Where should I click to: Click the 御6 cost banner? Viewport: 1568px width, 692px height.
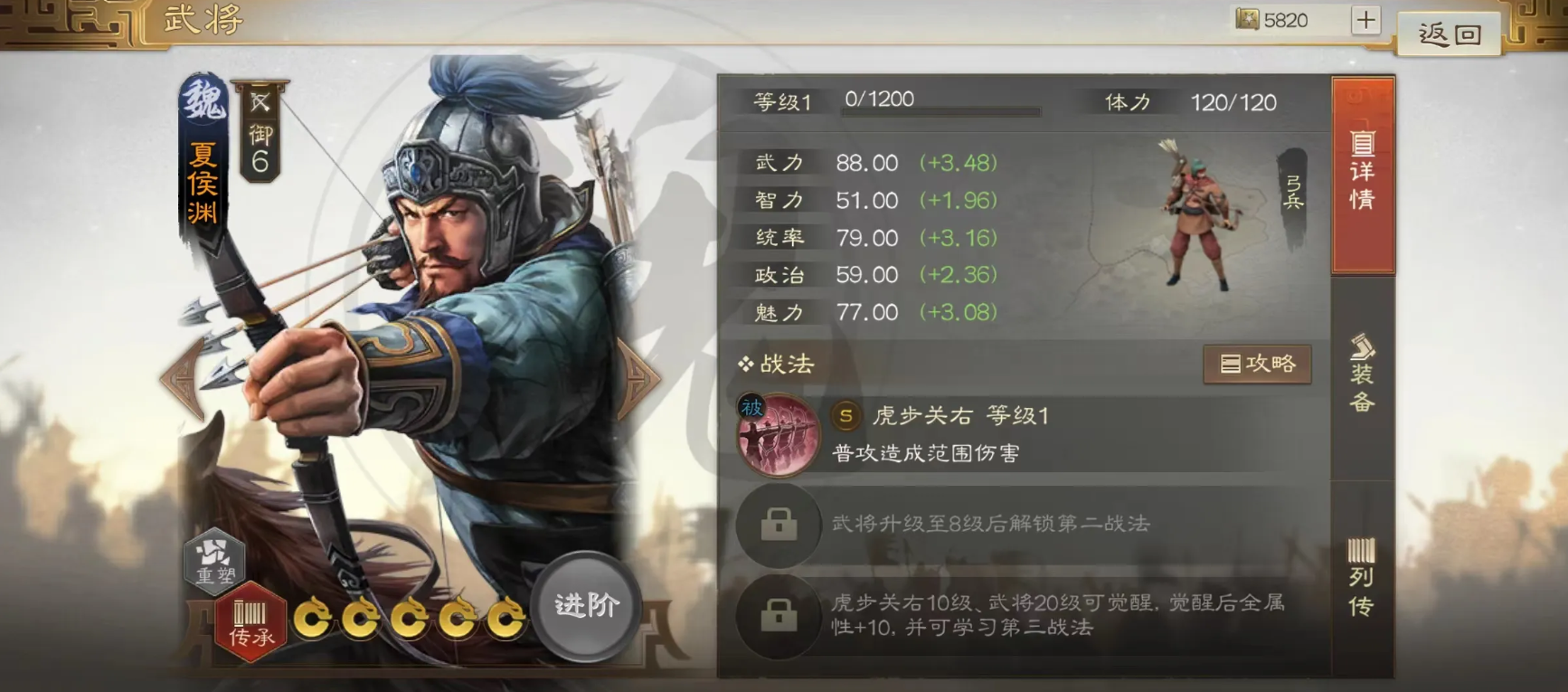260,132
